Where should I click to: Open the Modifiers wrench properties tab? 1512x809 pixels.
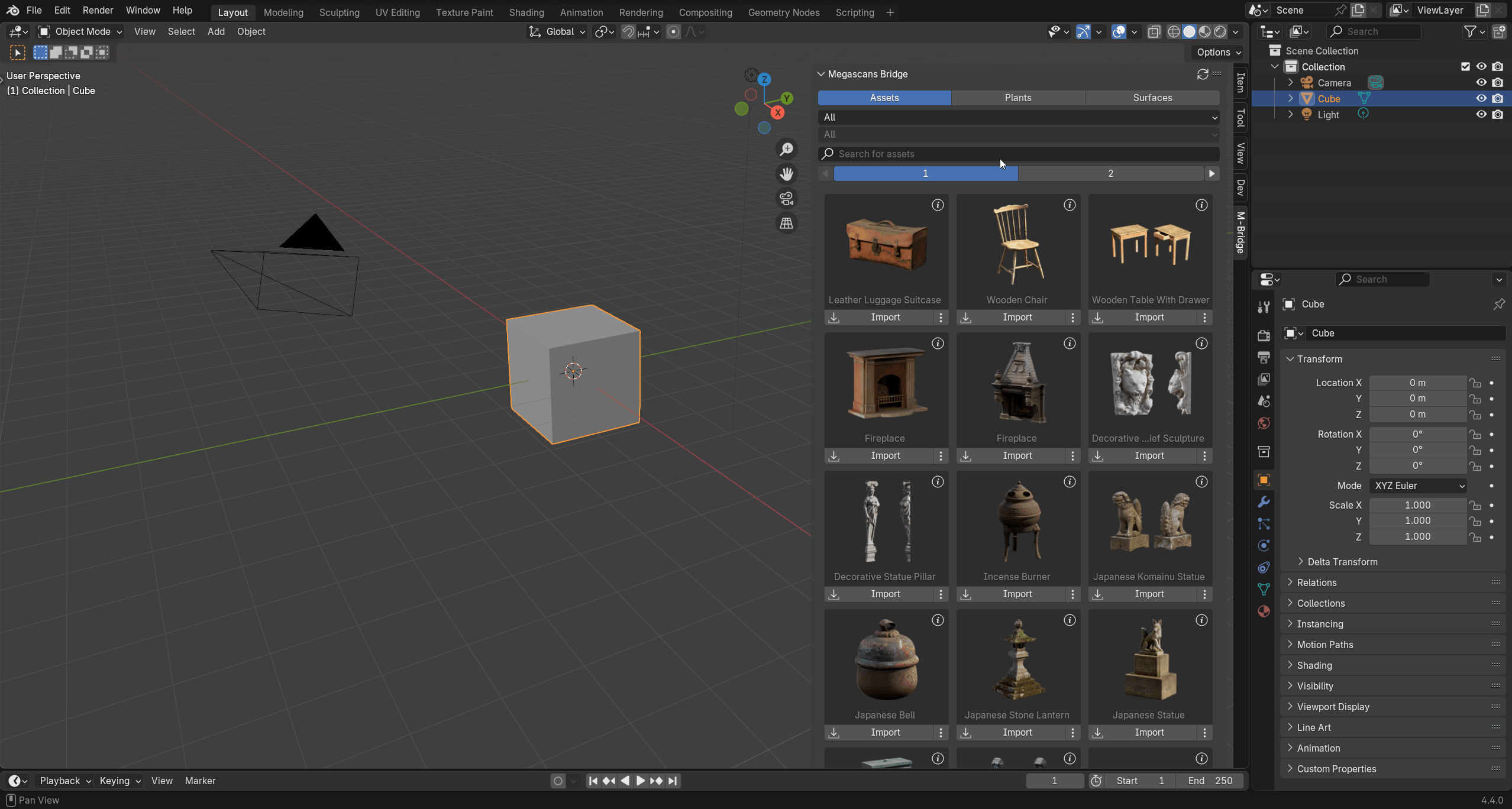[x=1264, y=502]
